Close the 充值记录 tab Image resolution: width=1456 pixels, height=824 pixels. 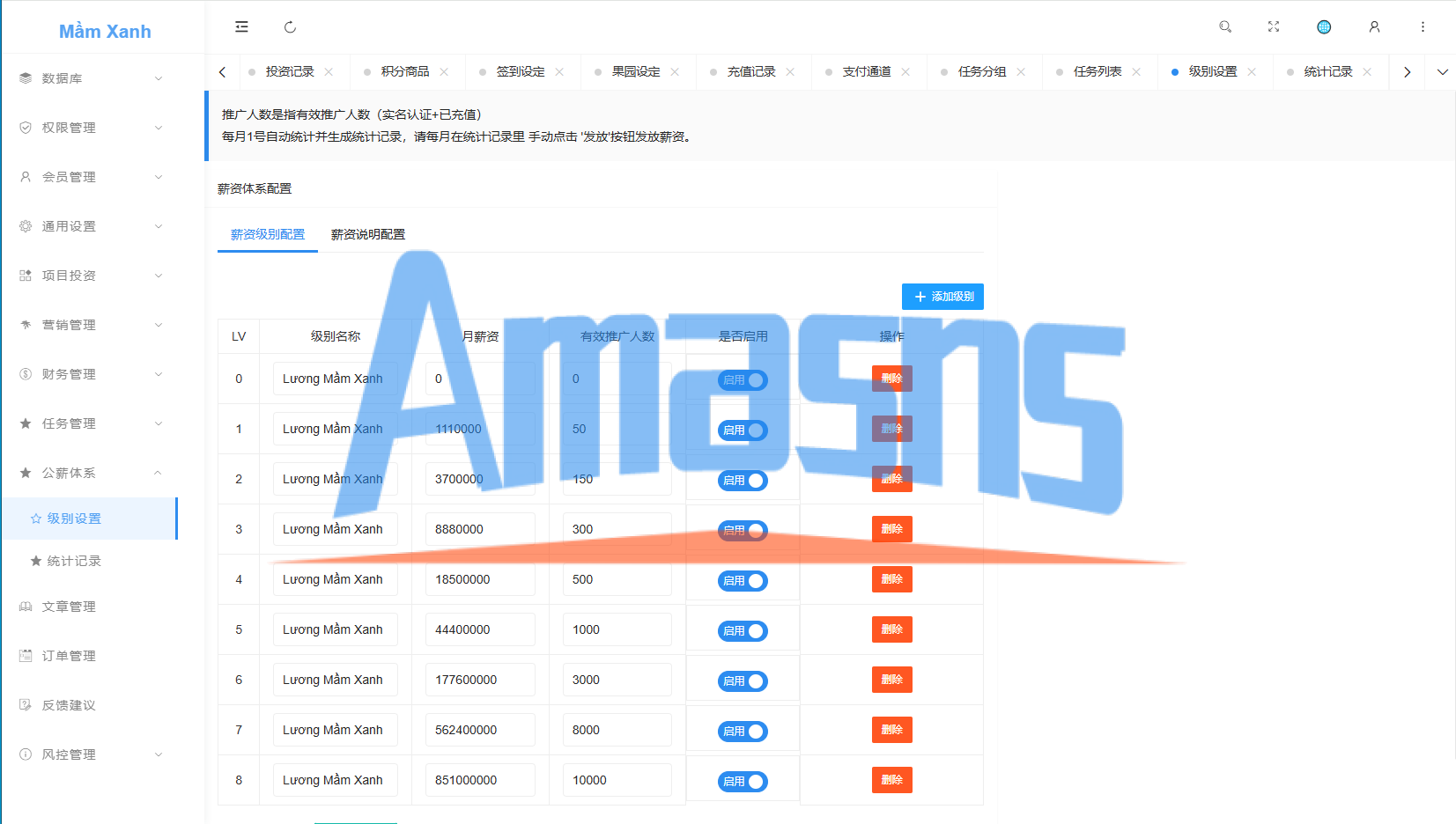point(790,72)
